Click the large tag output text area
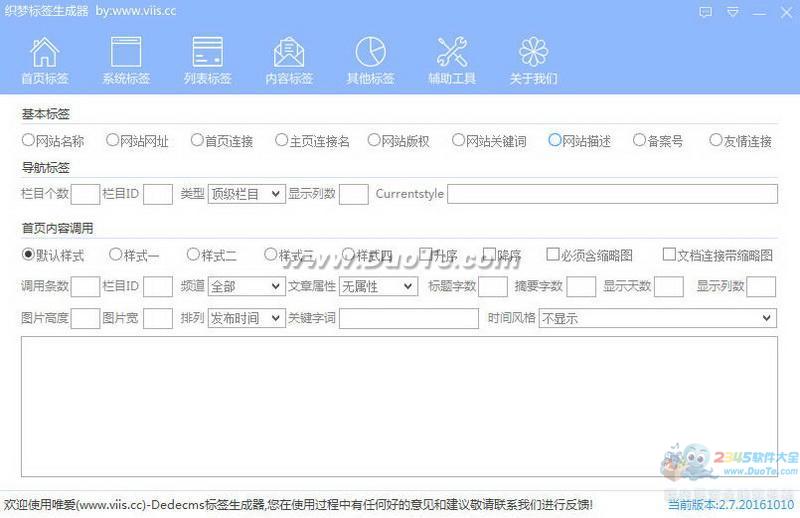This screenshot has width=800, height=518. pos(399,406)
